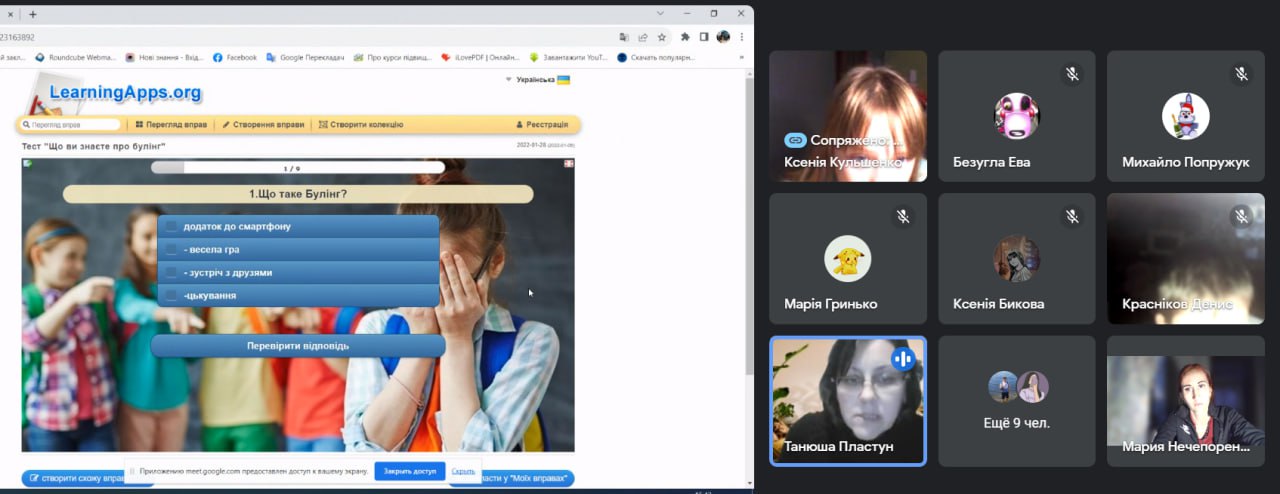
Task: Expand the tab search chevron in title bar
Action: [x=661, y=13]
